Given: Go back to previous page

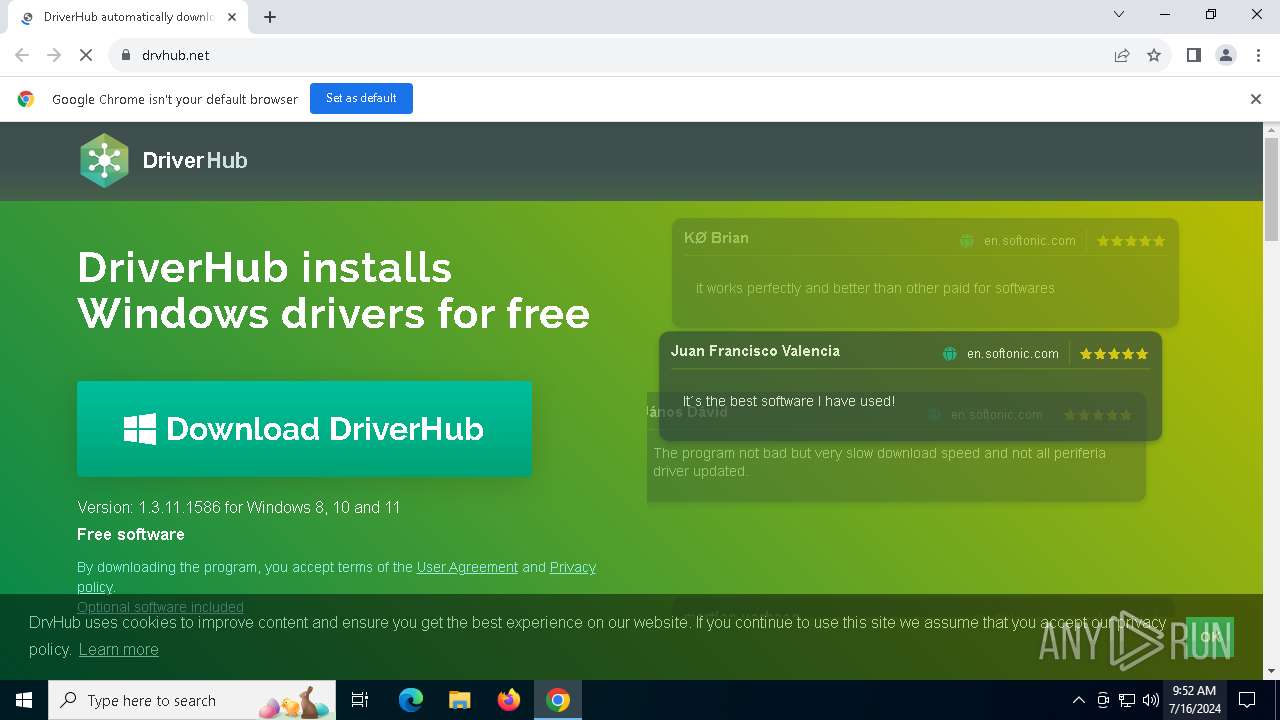Looking at the screenshot, I should coord(22,55).
